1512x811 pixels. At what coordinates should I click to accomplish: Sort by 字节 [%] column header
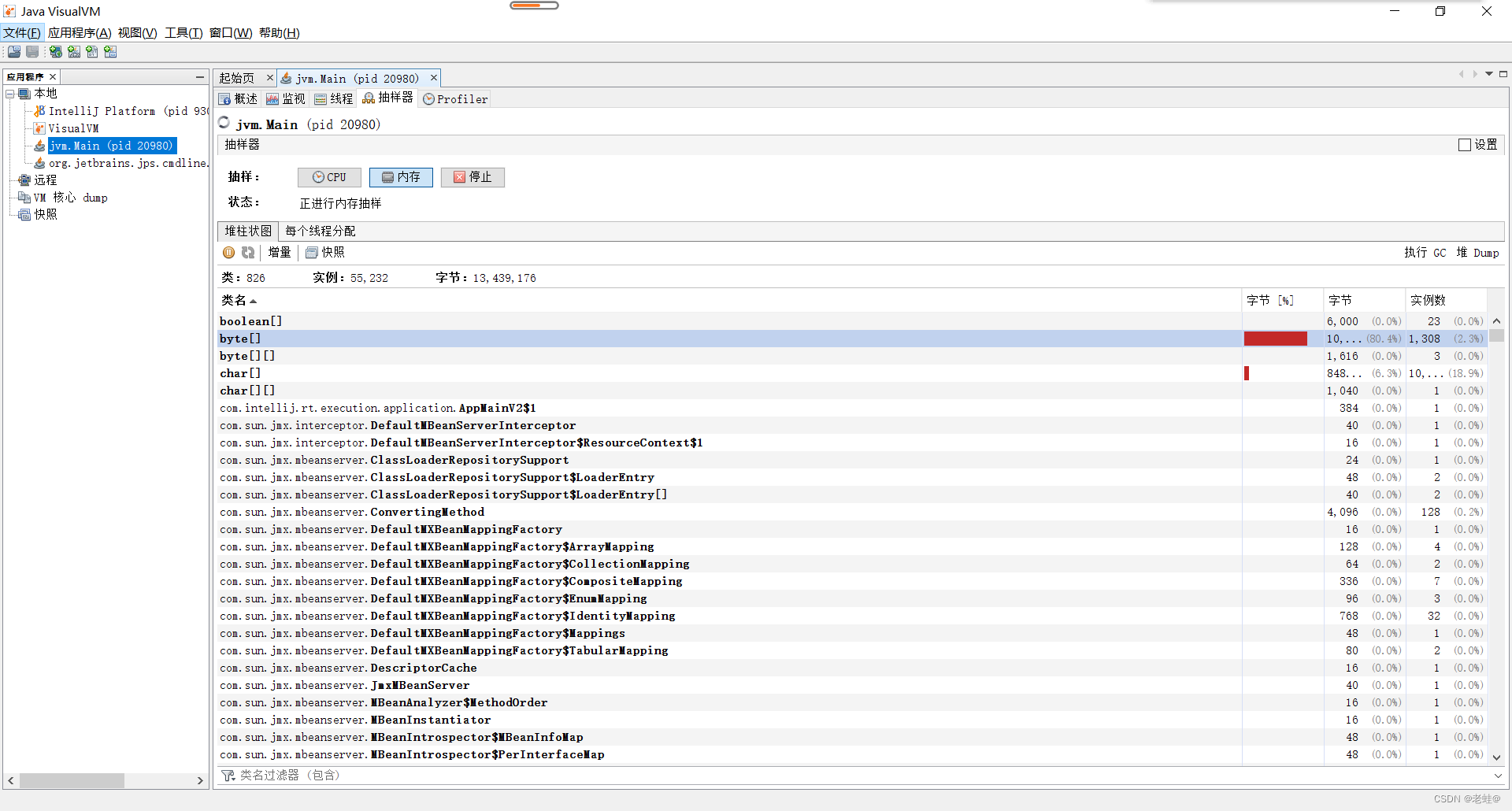[x=1282, y=301]
